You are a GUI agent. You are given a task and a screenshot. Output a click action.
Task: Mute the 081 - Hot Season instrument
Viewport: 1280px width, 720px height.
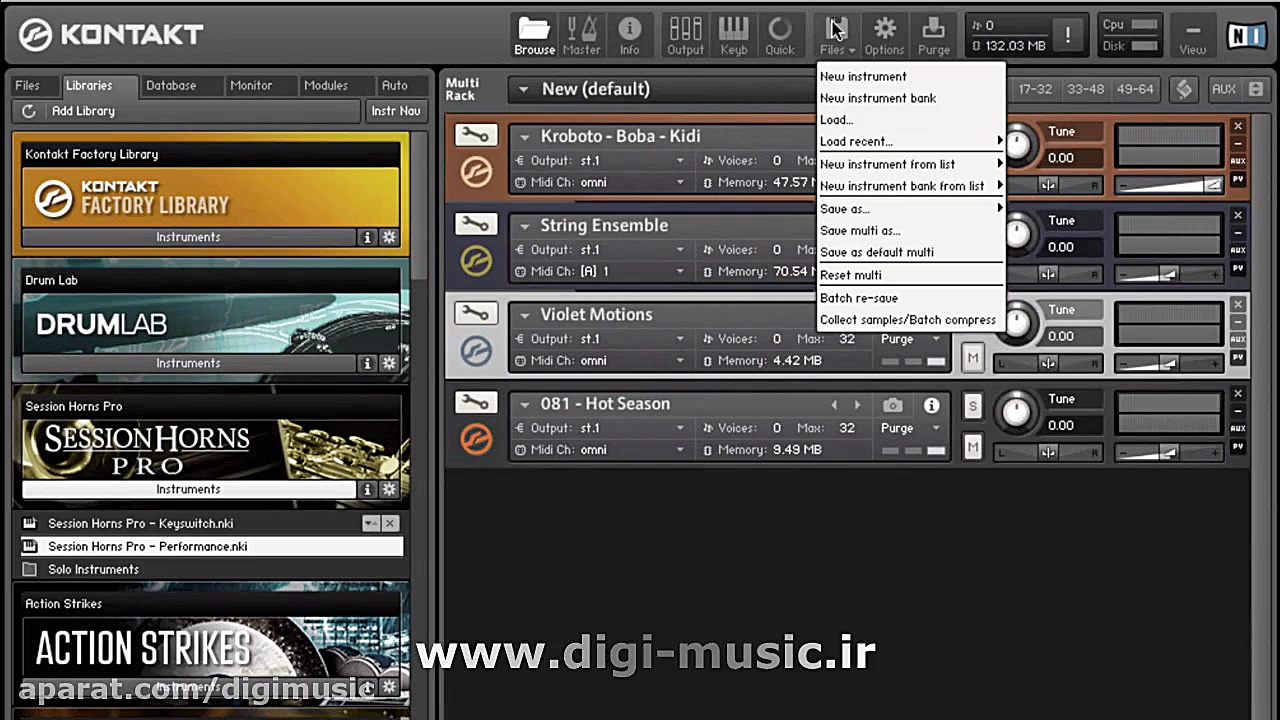pyautogui.click(x=972, y=446)
